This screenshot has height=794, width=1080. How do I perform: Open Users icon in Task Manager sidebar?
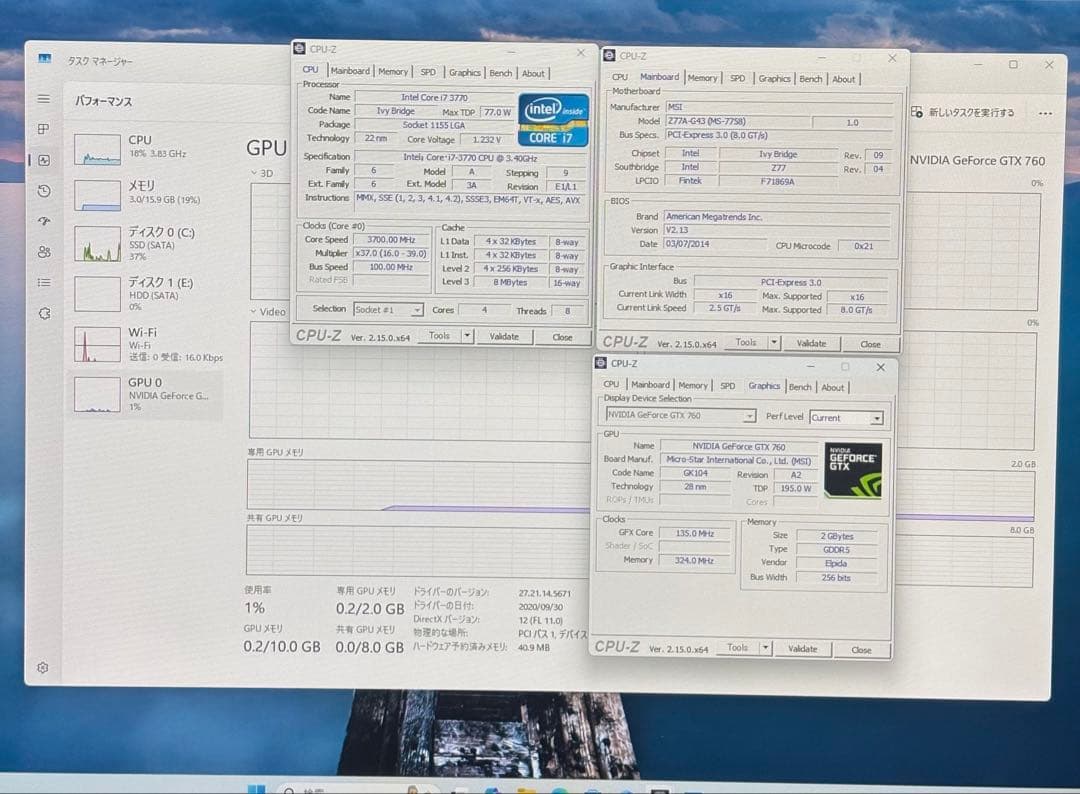tap(44, 252)
